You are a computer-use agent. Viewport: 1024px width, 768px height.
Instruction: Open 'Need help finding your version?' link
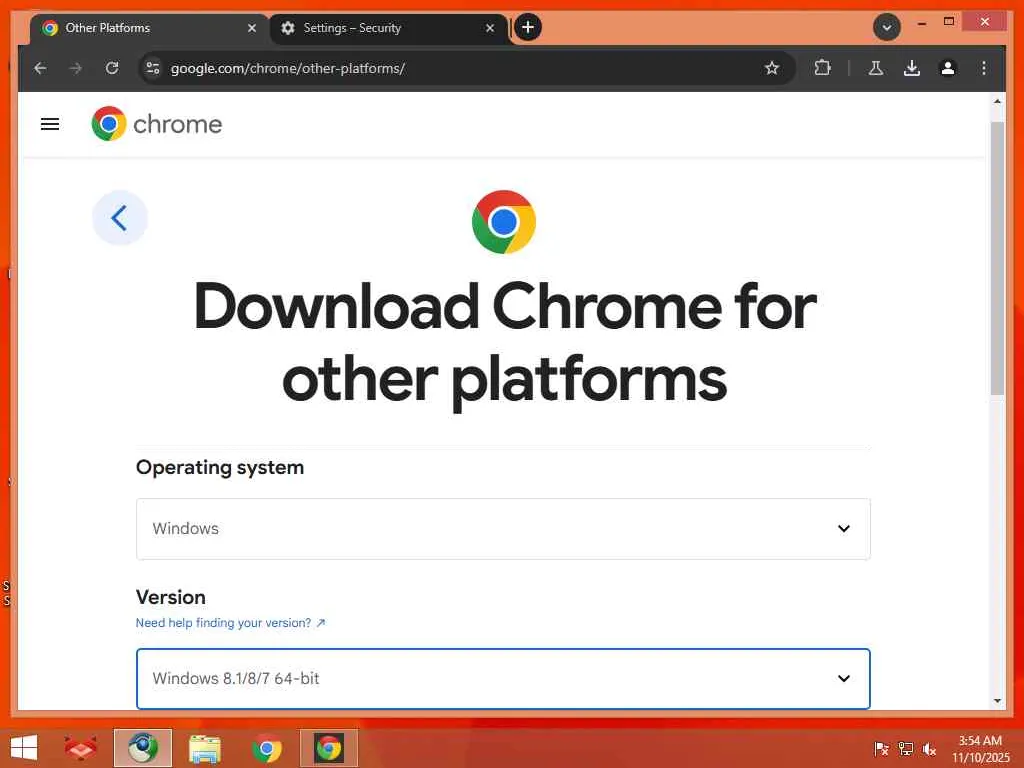pos(230,623)
